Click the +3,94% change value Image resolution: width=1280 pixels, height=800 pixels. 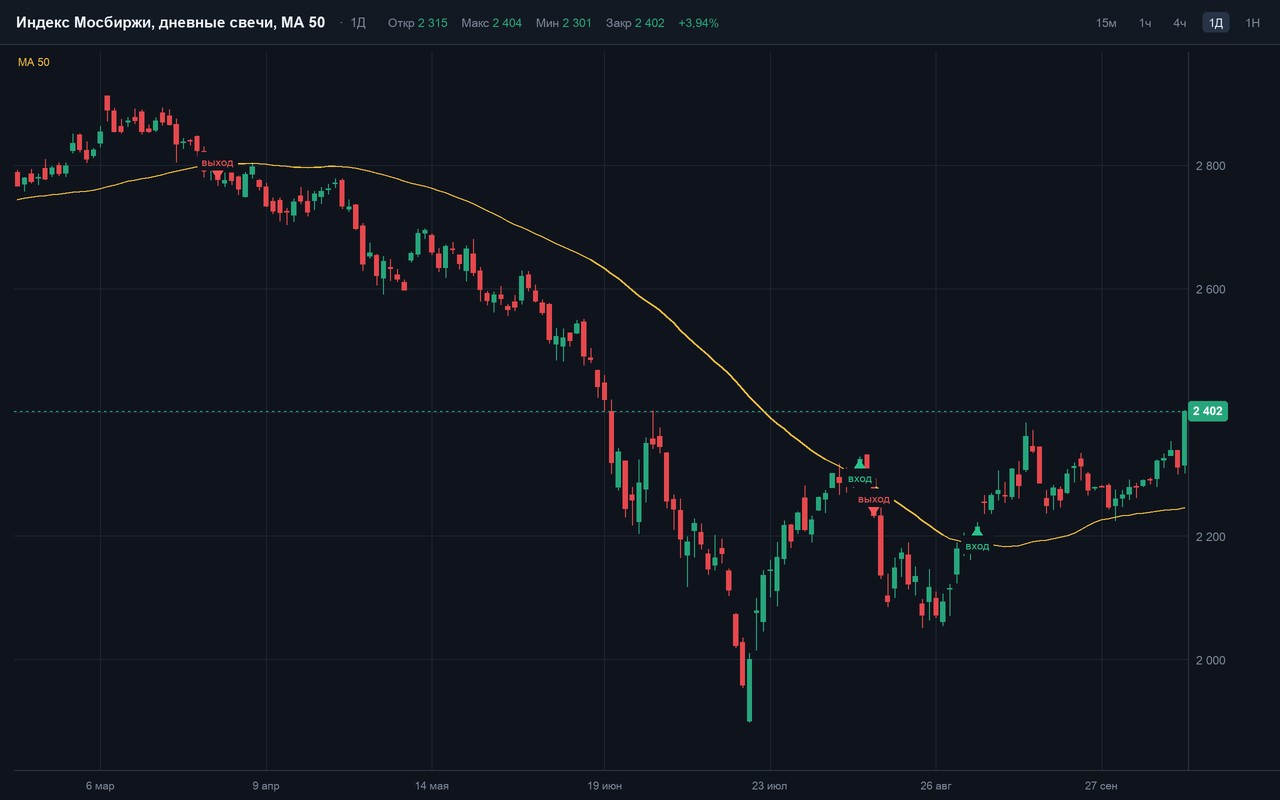coord(697,23)
